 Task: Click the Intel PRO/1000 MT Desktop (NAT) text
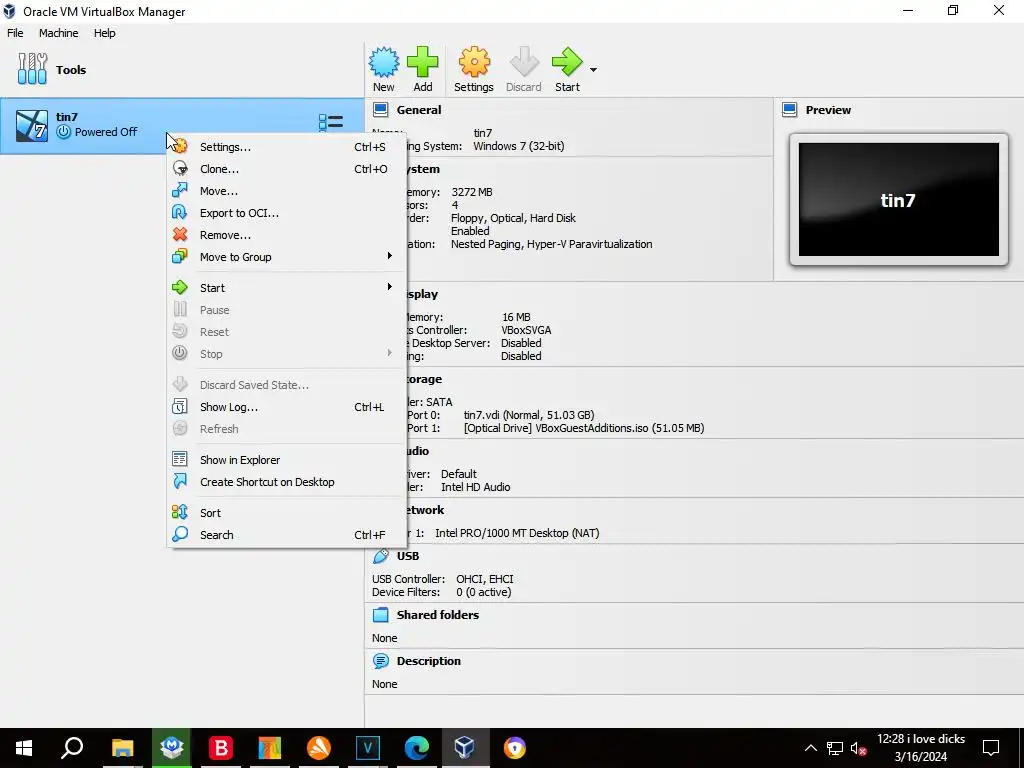(x=517, y=533)
